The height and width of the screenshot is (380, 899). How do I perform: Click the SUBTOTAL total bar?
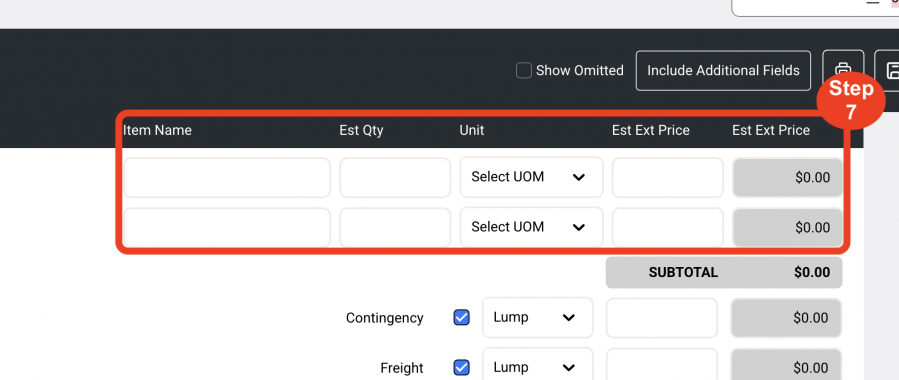[x=724, y=272]
